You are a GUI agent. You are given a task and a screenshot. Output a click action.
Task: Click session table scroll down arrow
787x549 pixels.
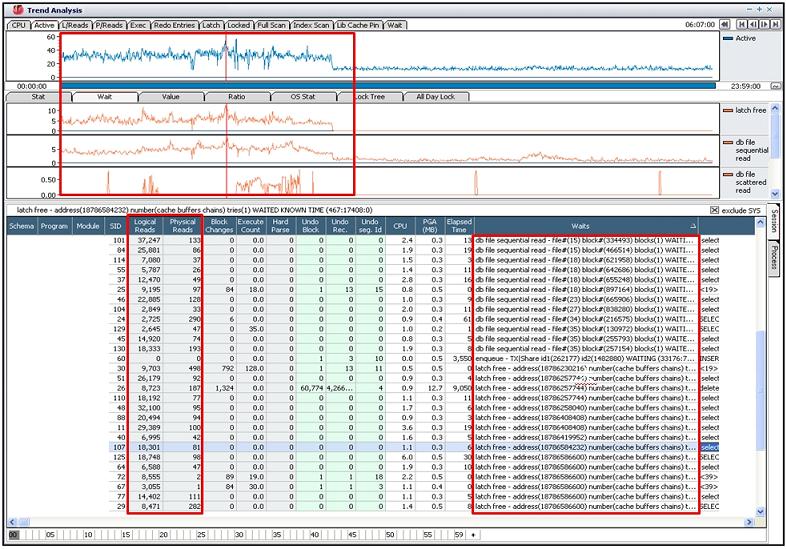tap(760, 511)
